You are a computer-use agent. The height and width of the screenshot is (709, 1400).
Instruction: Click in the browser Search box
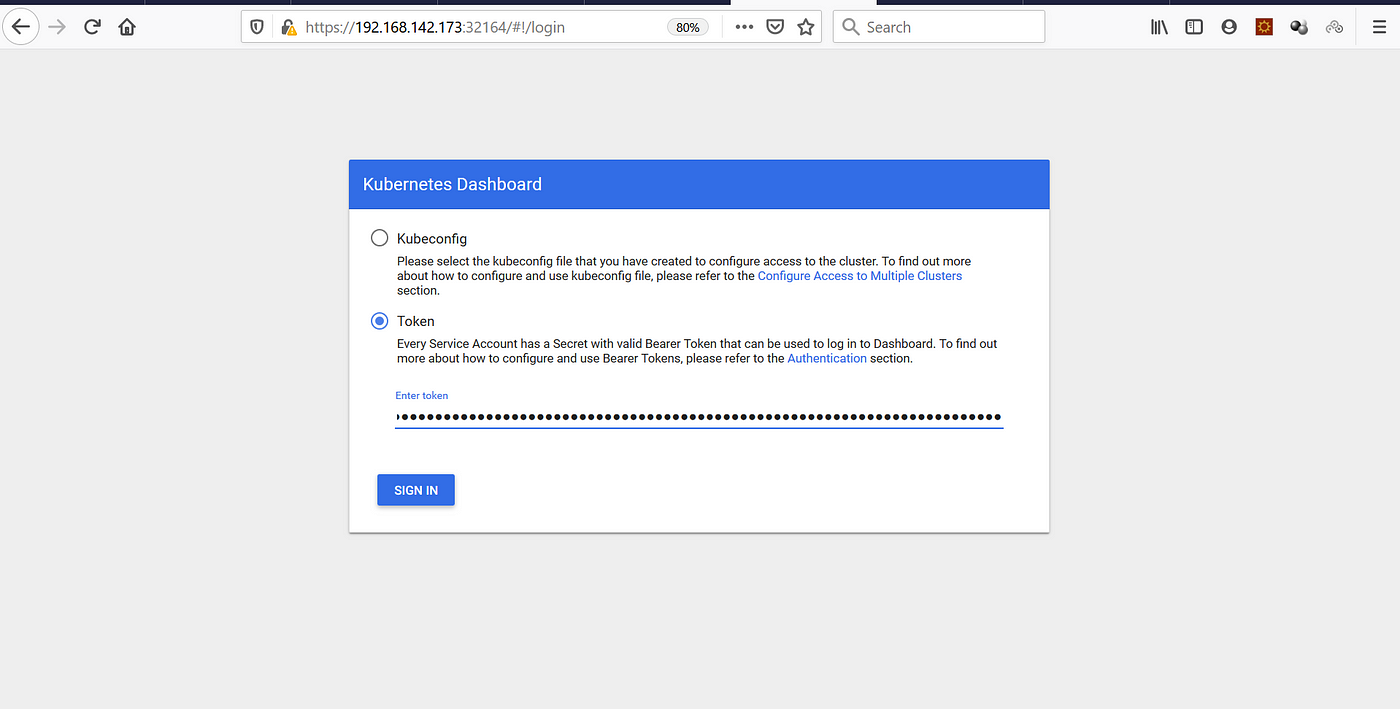(x=938, y=27)
